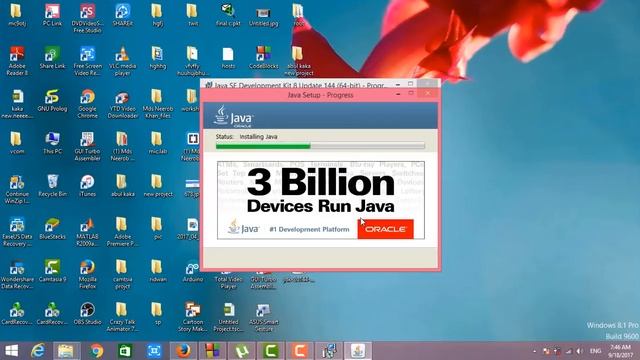
Task: Open the CodeBlocks desktop shortcut
Action: coord(263,58)
